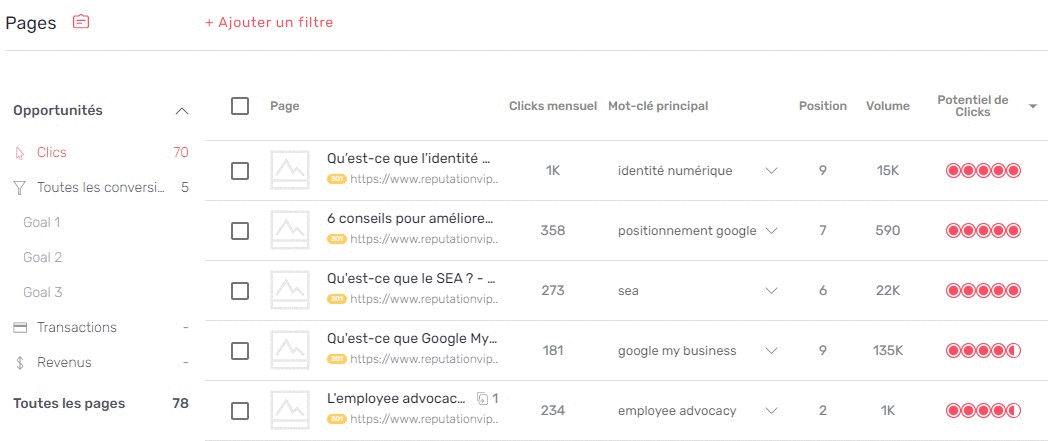Tick the select-all checkbox in table header

click(x=240, y=106)
